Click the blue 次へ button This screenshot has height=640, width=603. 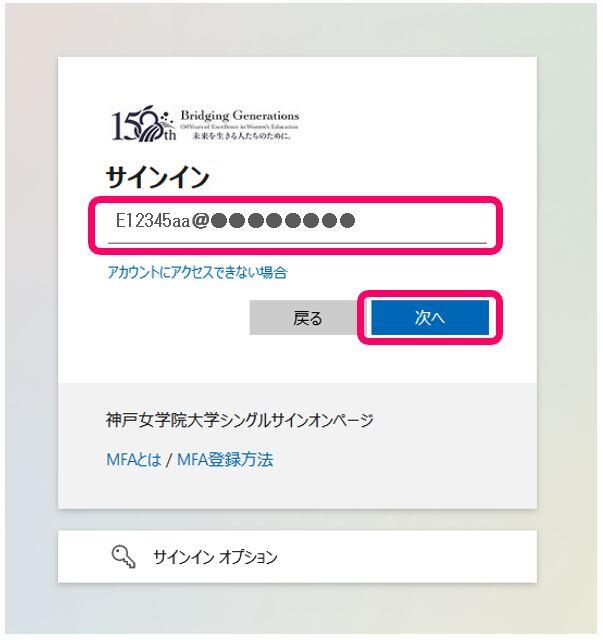(x=430, y=317)
